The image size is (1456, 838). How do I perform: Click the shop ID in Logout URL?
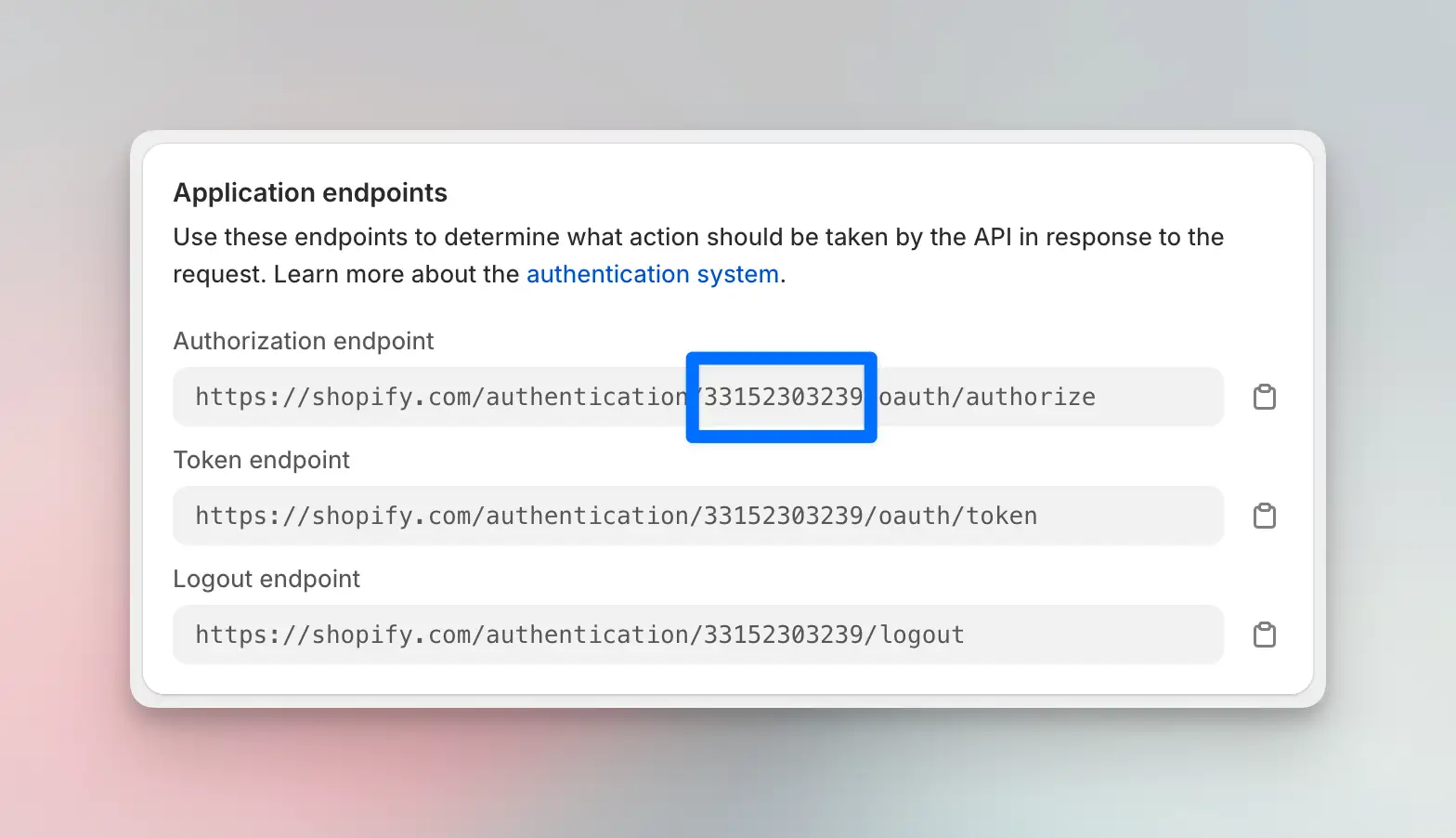pyautogui.click(x=783, y=635)
